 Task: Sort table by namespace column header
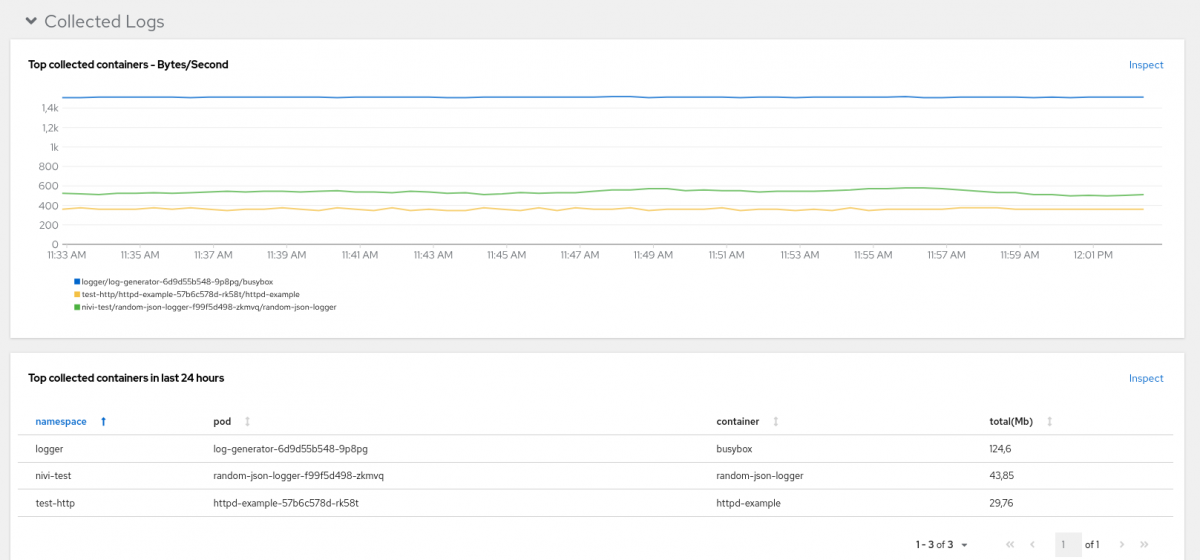point(61,422)
